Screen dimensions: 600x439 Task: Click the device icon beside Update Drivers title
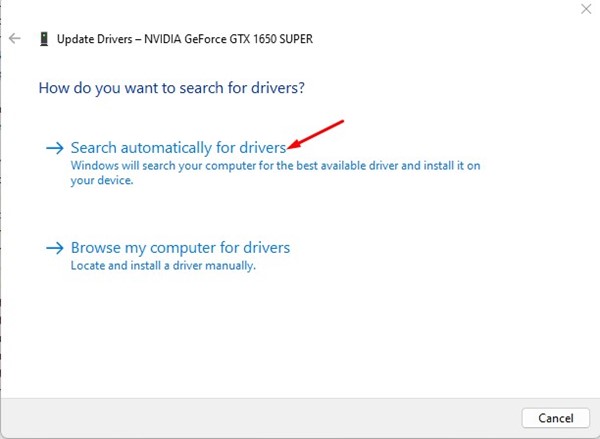42,39
